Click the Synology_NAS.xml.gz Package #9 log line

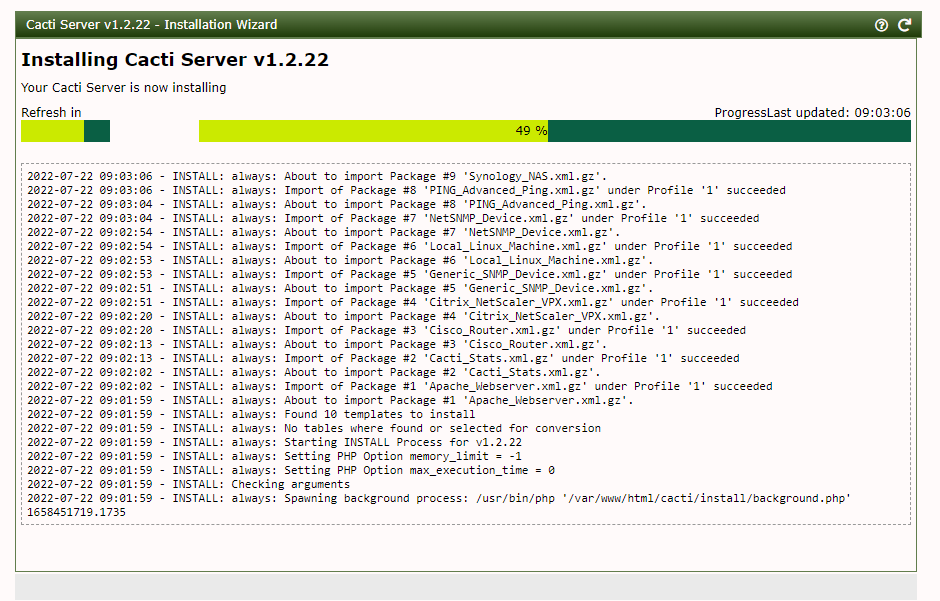tap(317, 176)
